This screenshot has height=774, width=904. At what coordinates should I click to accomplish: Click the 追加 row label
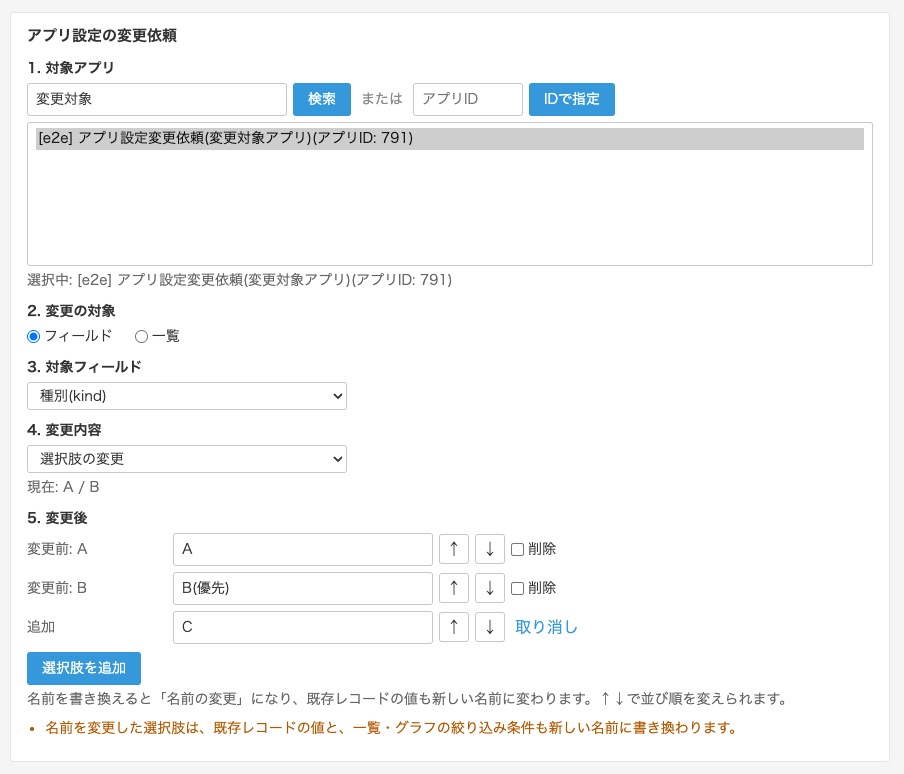(41, 627)
